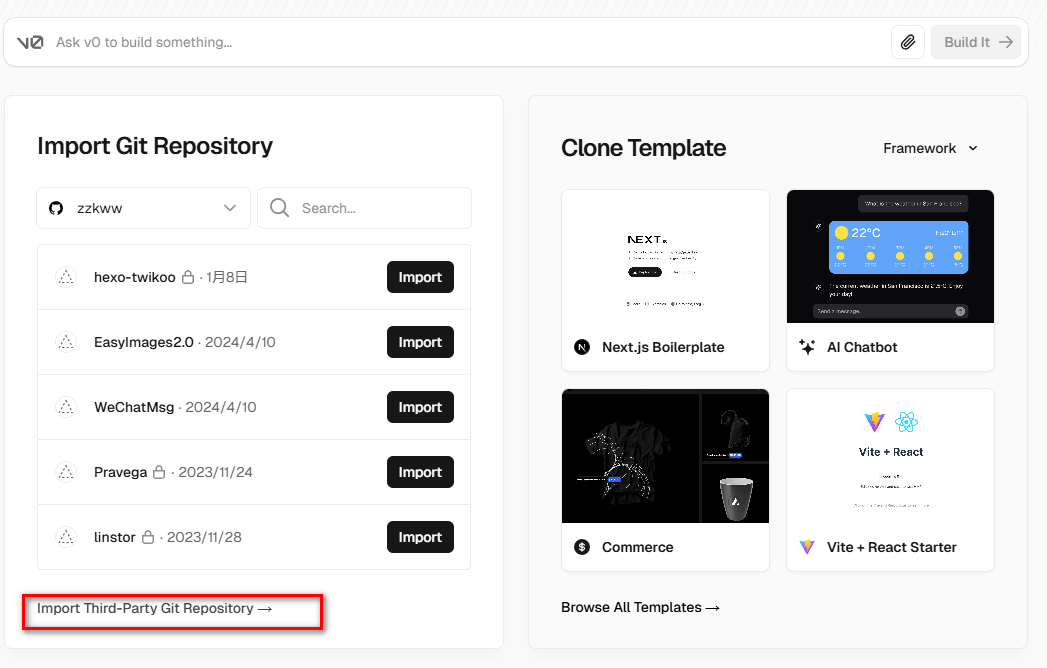Screen dimensions: 1047x668
Task: Click the v0 logo icon
Action: [x=30, y=43]
